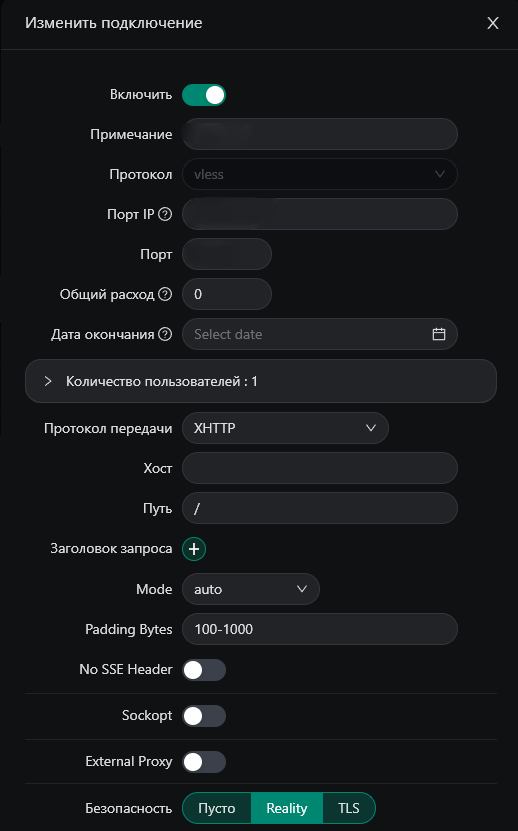Add a request header with plus icon

pos(194,549)
